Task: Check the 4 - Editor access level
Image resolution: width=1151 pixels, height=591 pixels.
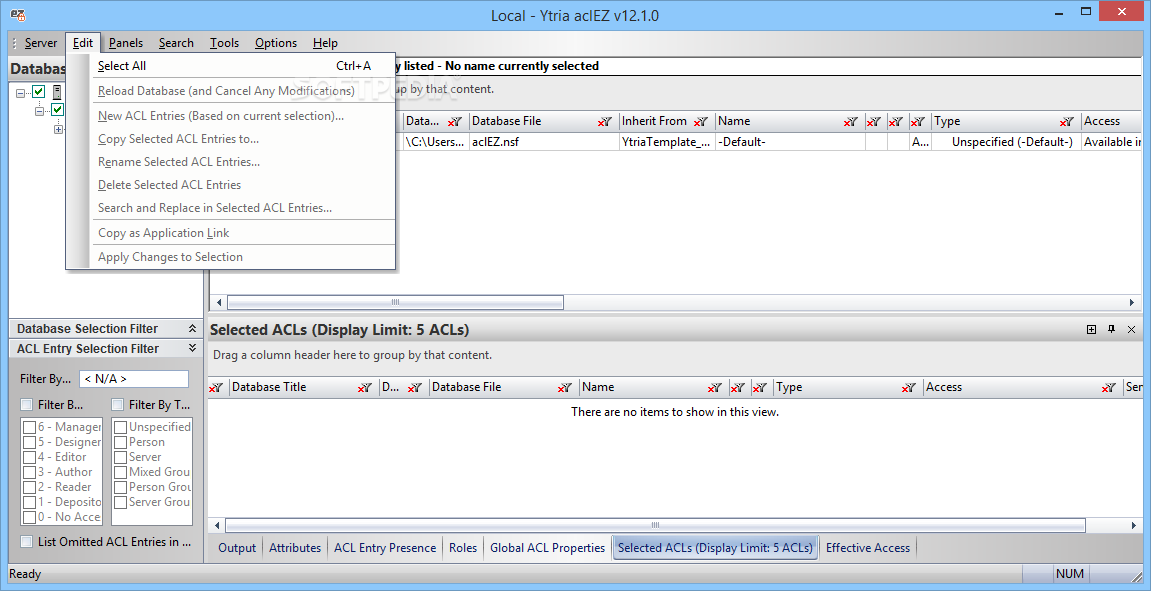Action: click(x=29, y=457)
